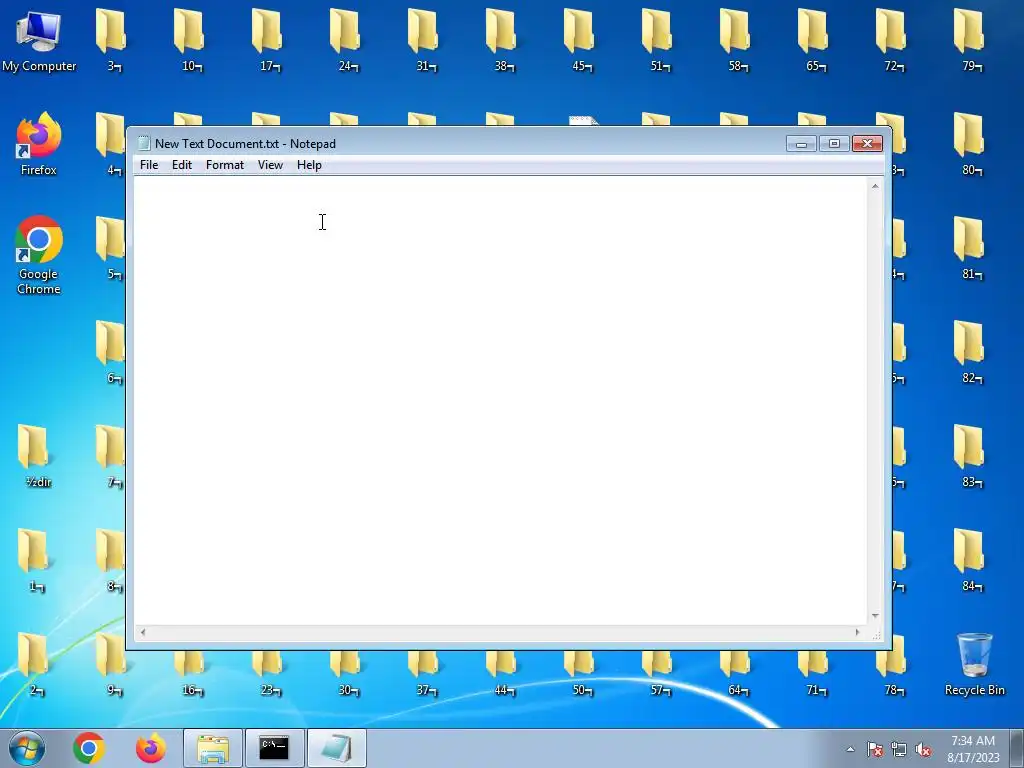Image resolution: width=1024 pixels, height=768 pixels.
Task: Select desktop folder labeled 9
Action: [112, 664]
